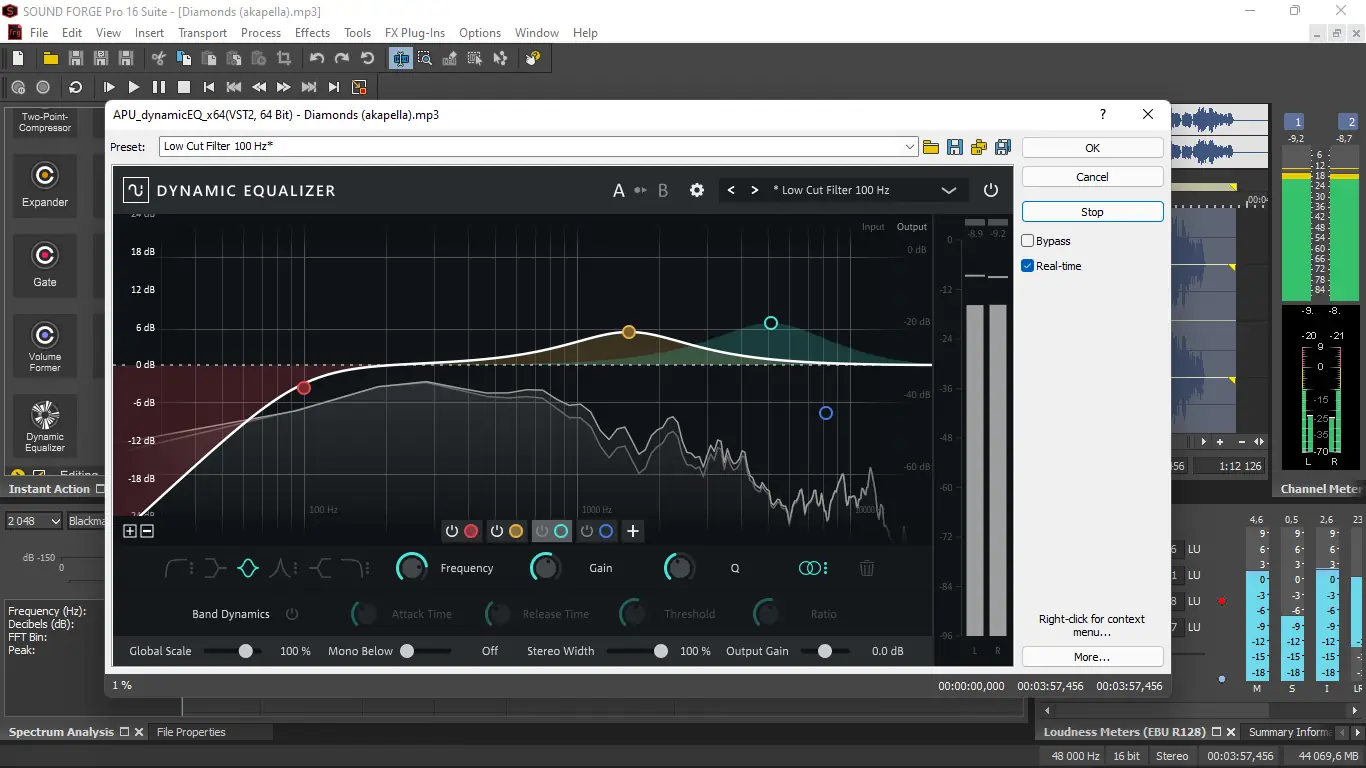Click the Global Scale slider handle
Image resolution: width=1366 pixels, height=768 pixels.
point(245,651)
